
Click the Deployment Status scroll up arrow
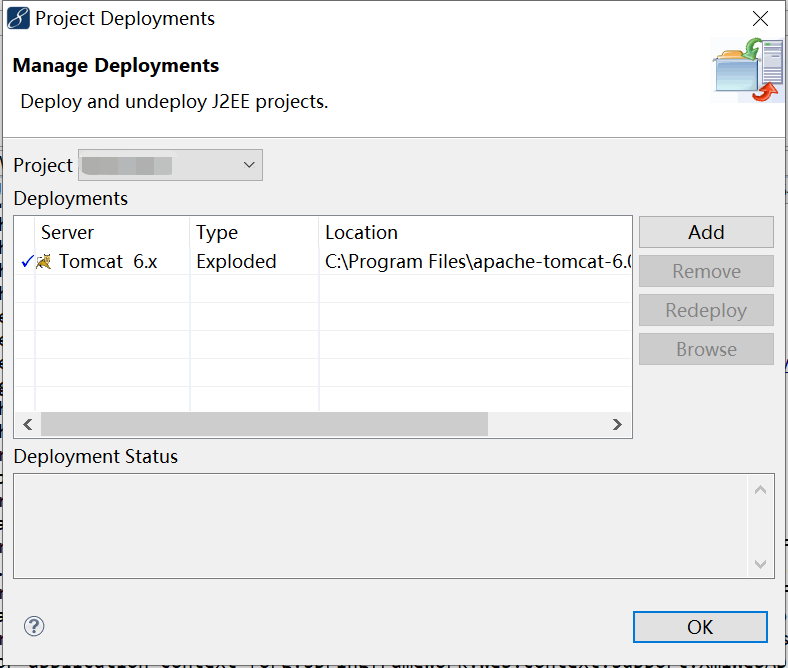point(760,490)
